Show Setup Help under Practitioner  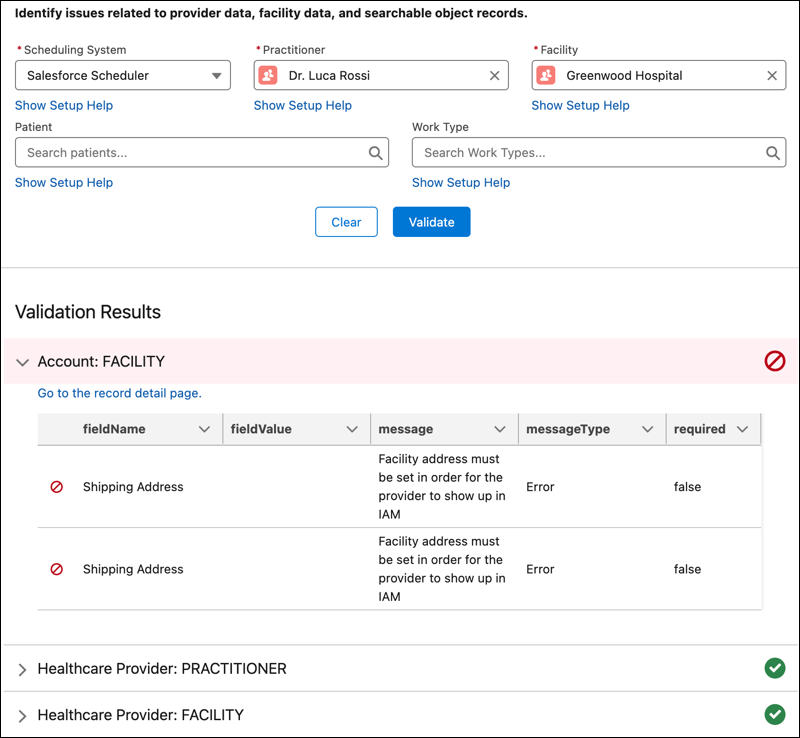303,105
